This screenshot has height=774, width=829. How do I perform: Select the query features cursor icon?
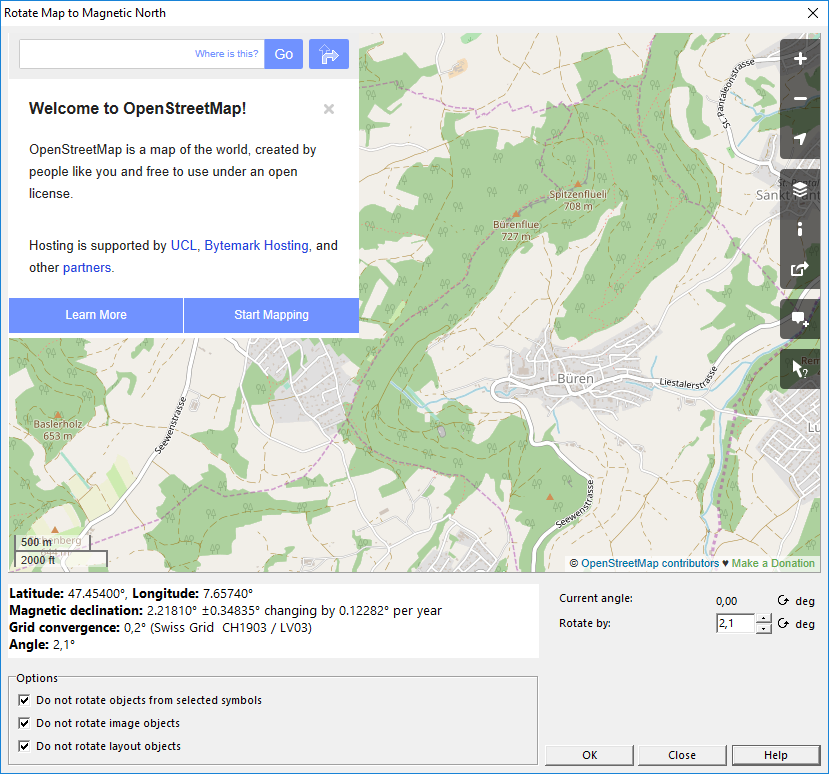[800, 369]
